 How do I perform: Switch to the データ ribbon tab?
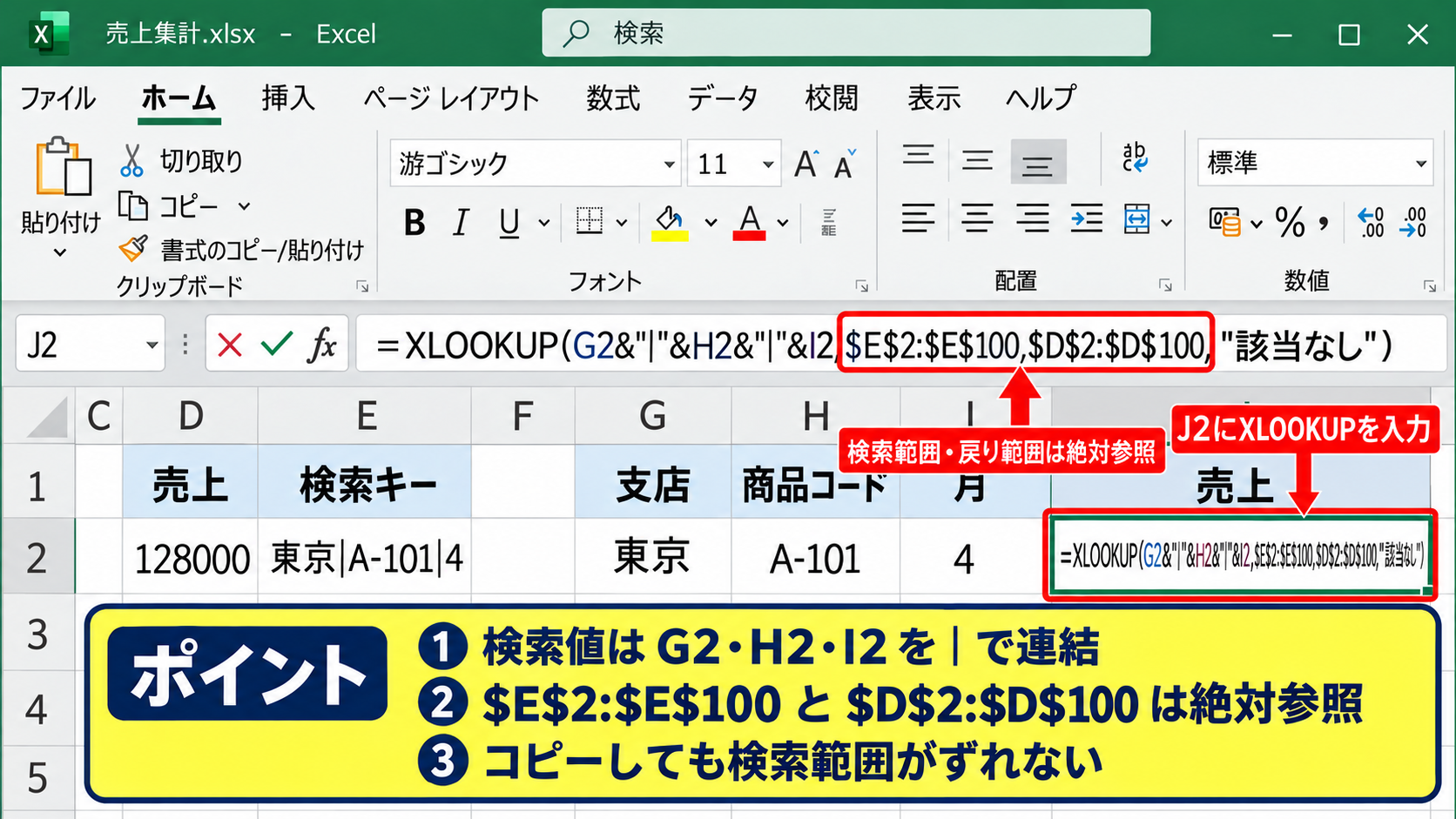(723, 98)
